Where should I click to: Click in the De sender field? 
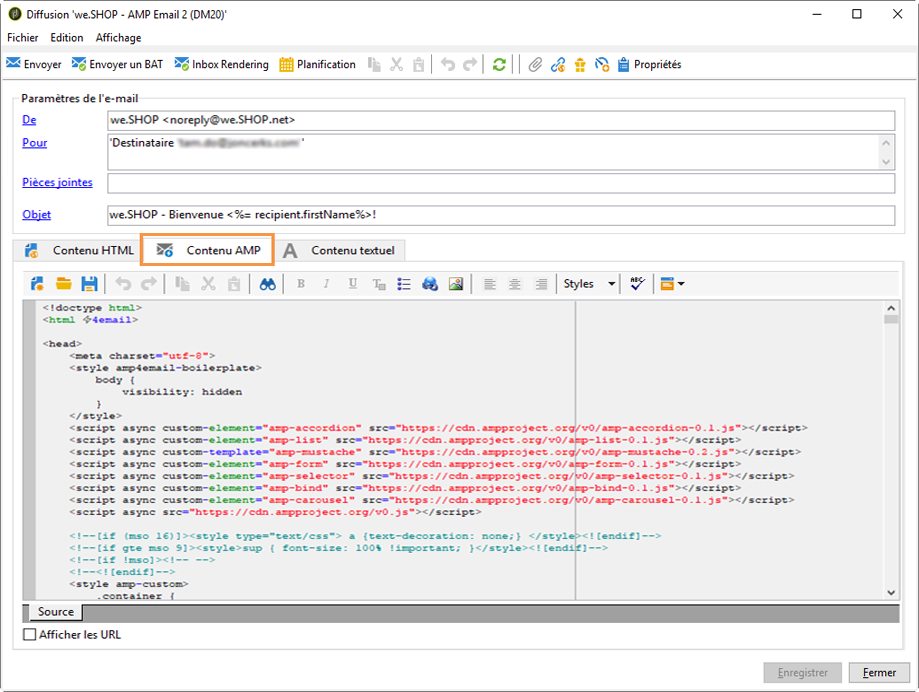(501, 120)
